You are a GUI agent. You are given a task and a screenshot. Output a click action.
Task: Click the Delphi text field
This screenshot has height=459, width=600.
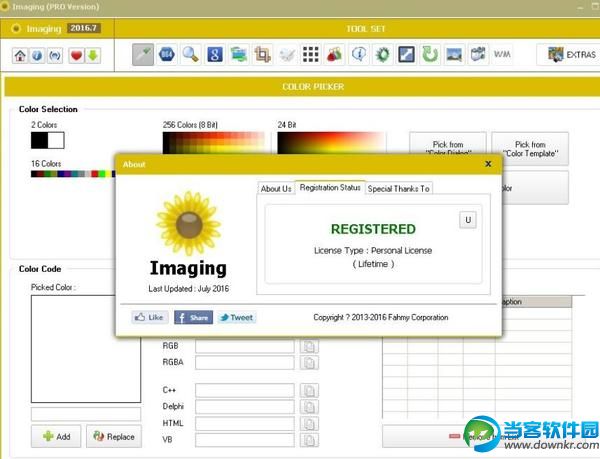(x=245, y=407)
